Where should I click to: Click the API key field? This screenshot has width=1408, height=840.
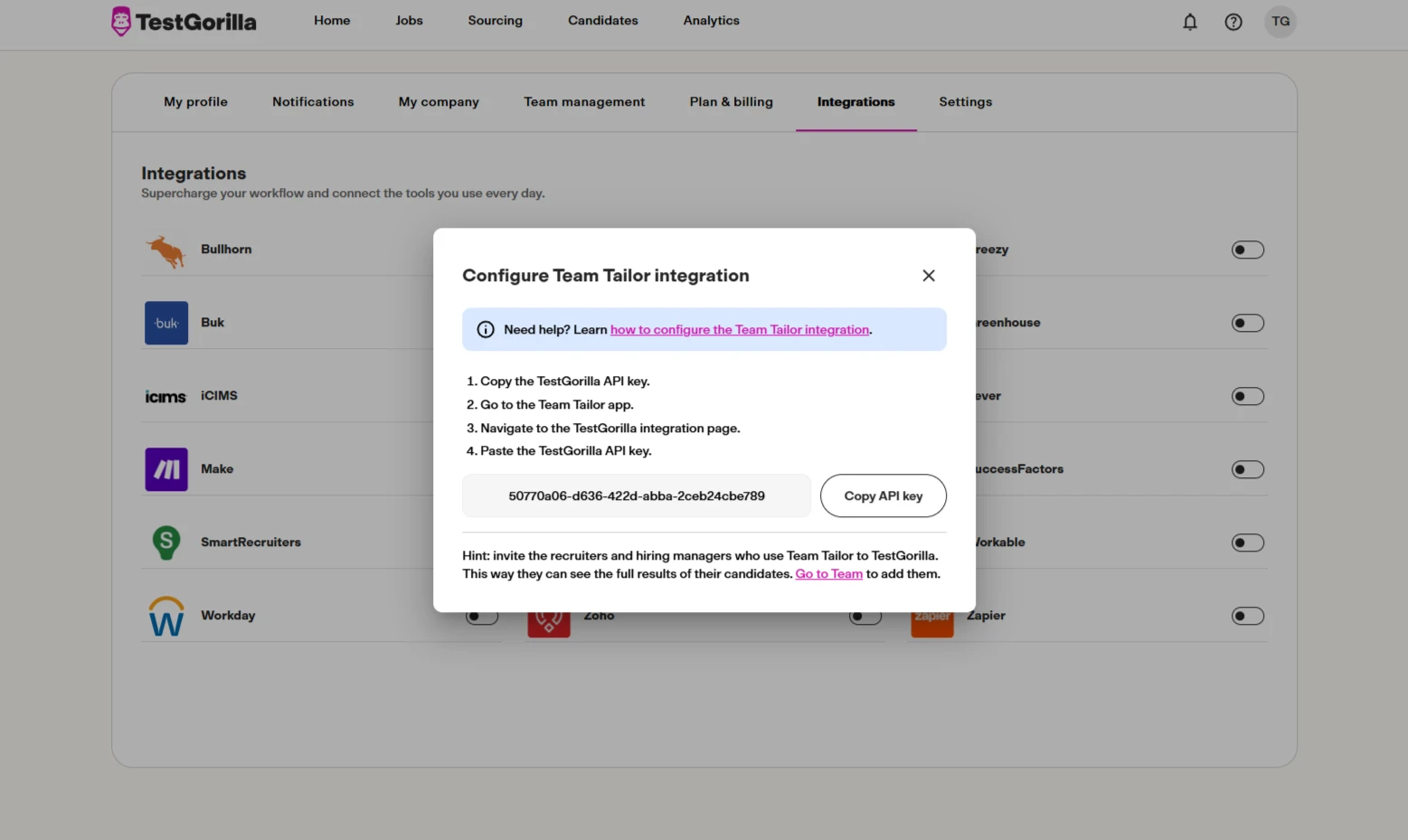(637, 496)
